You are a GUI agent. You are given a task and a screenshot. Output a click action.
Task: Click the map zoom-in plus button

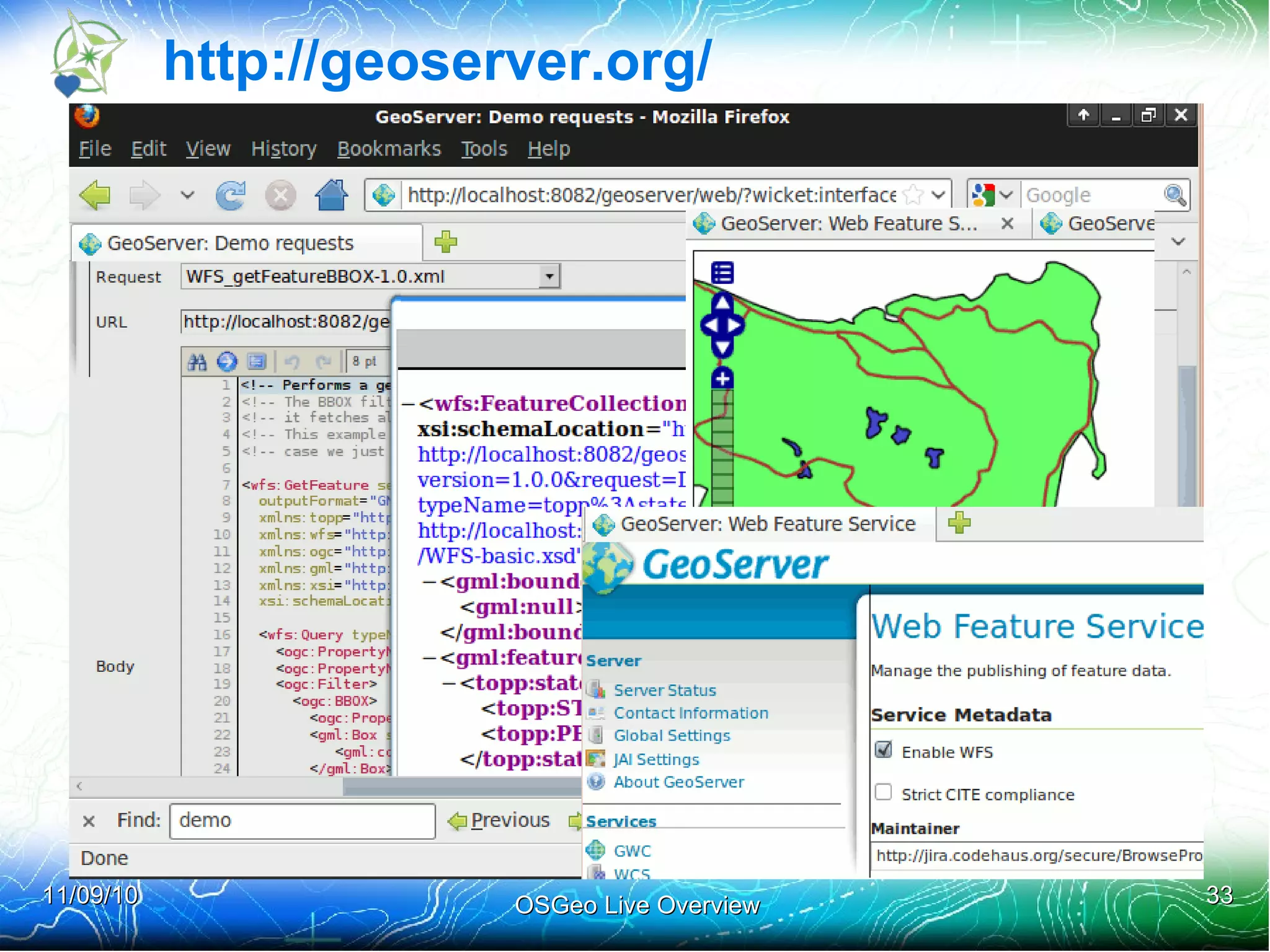pyautogui.click(x=722, y=378)
